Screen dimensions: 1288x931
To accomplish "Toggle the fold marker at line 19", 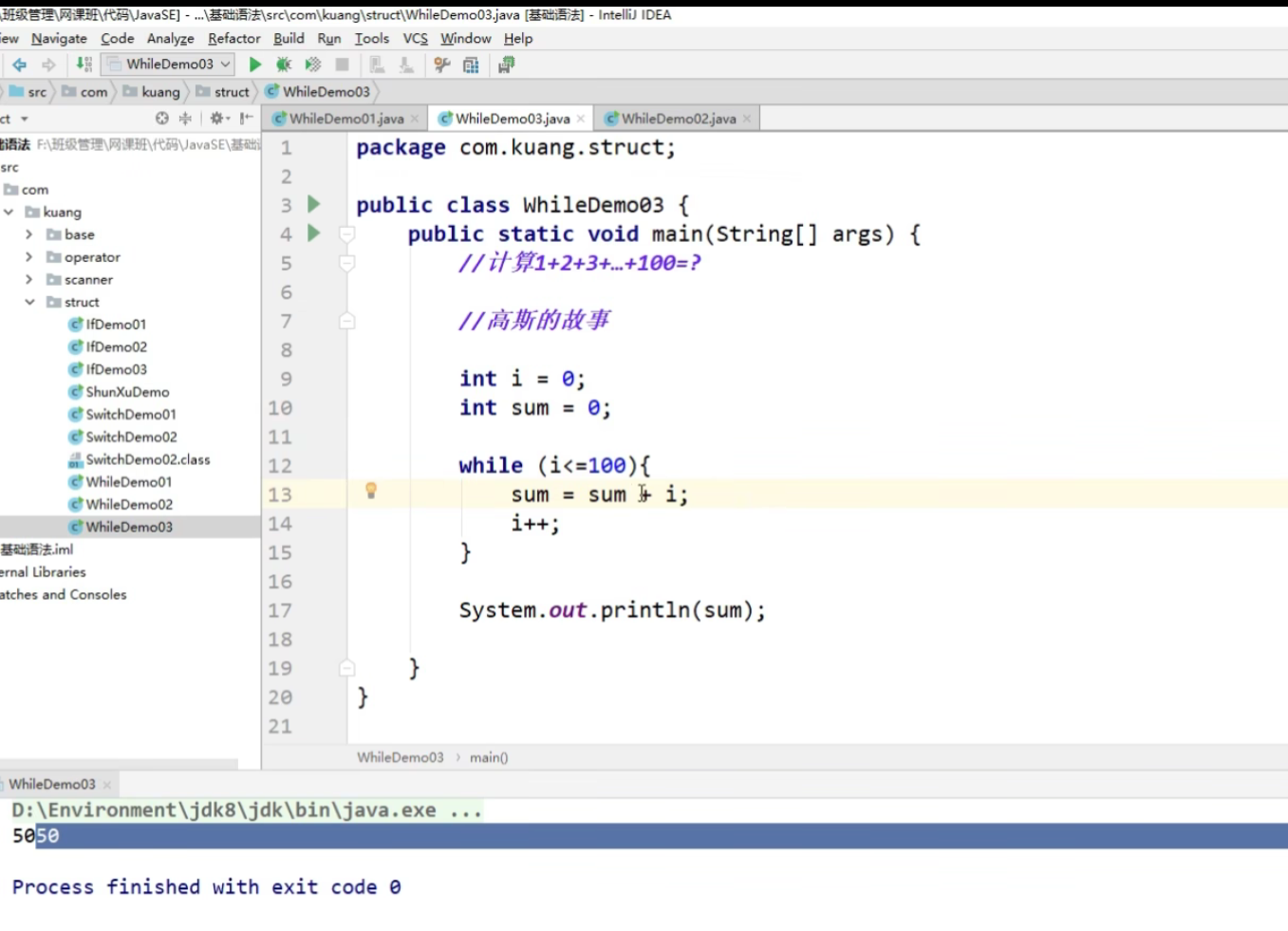I will (347, 668).
